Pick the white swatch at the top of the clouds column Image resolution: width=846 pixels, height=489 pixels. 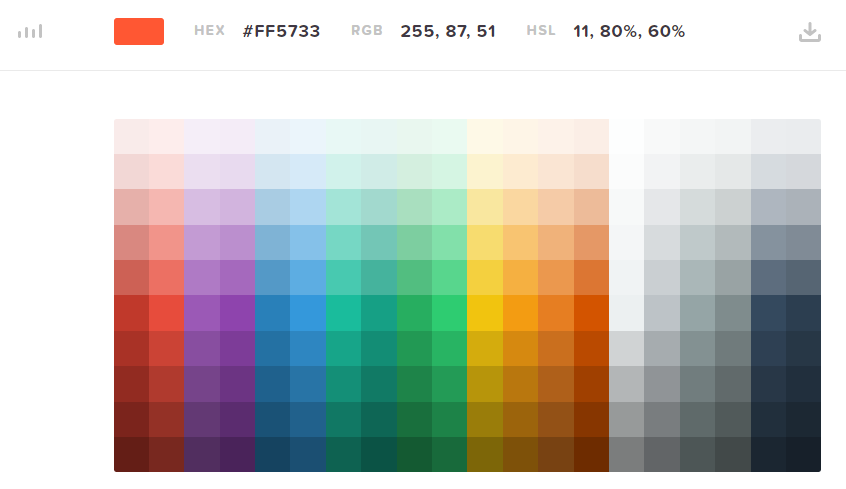626,137
